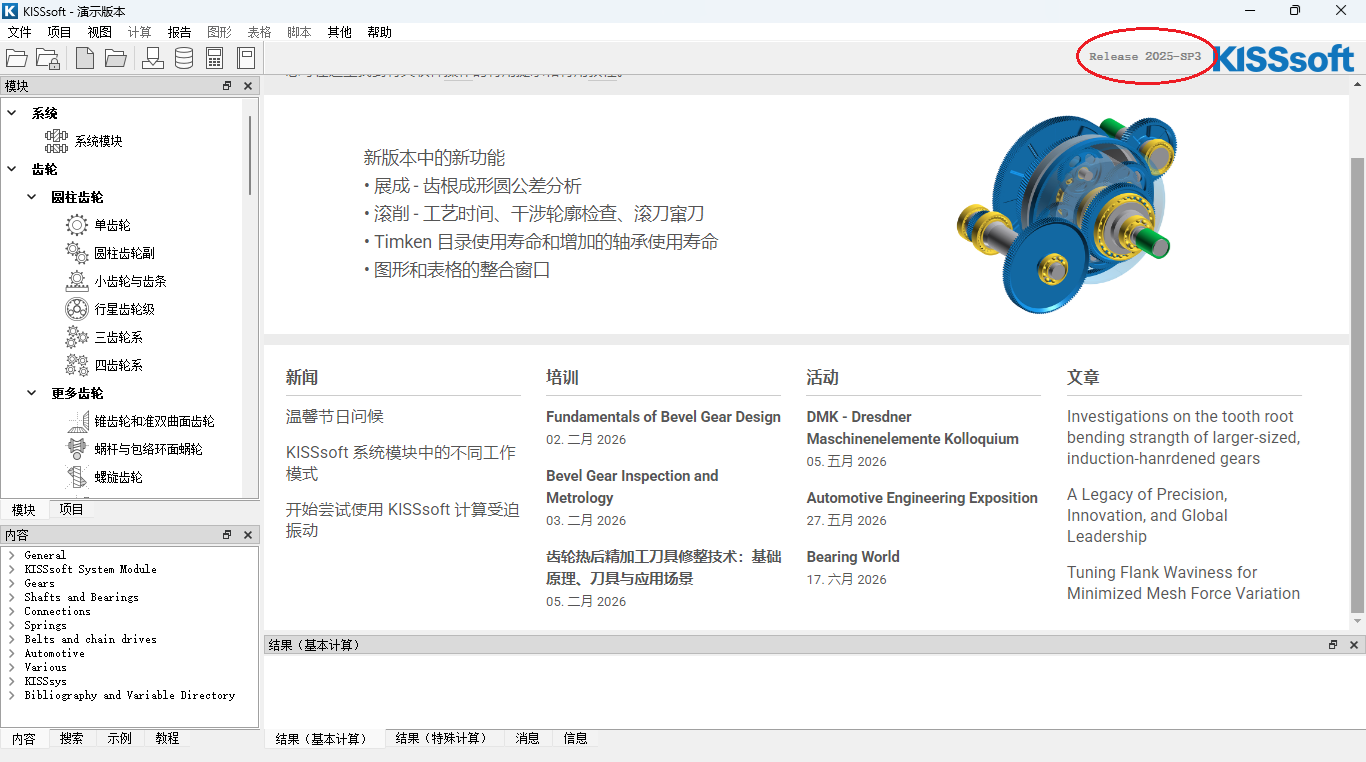Select the single gear (单齿轮) module icon

click(77, 225)
